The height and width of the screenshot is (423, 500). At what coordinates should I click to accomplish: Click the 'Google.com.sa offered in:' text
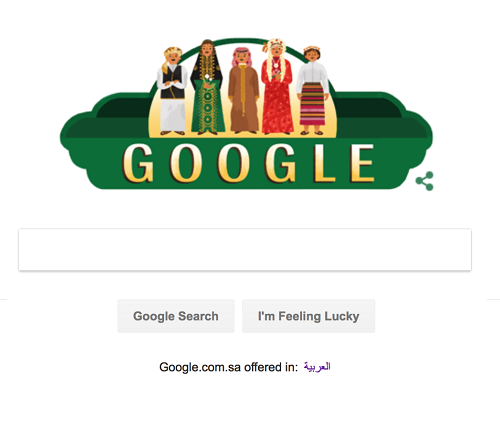pos(229,367)
